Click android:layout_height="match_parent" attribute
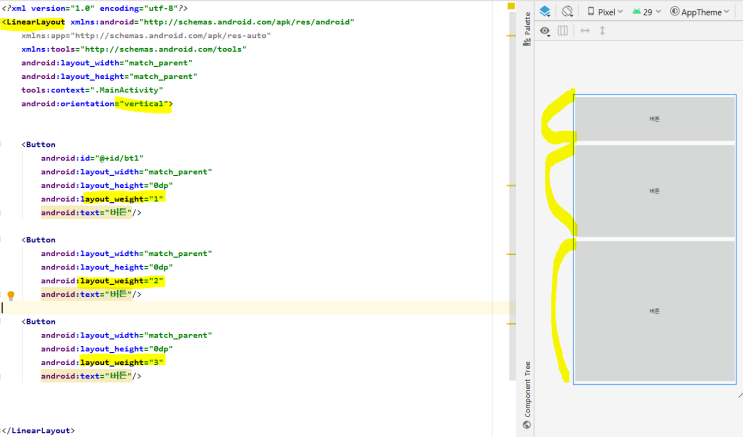The image size is (743, 437). click(109, 76)
